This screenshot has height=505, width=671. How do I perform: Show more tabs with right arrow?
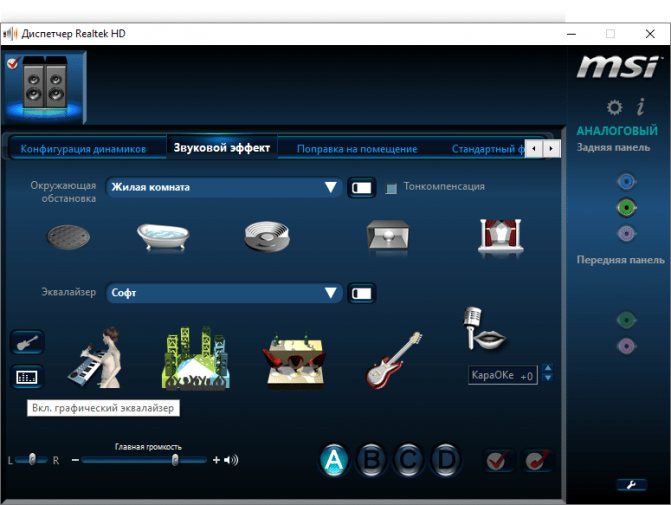[x=552, y=149]
